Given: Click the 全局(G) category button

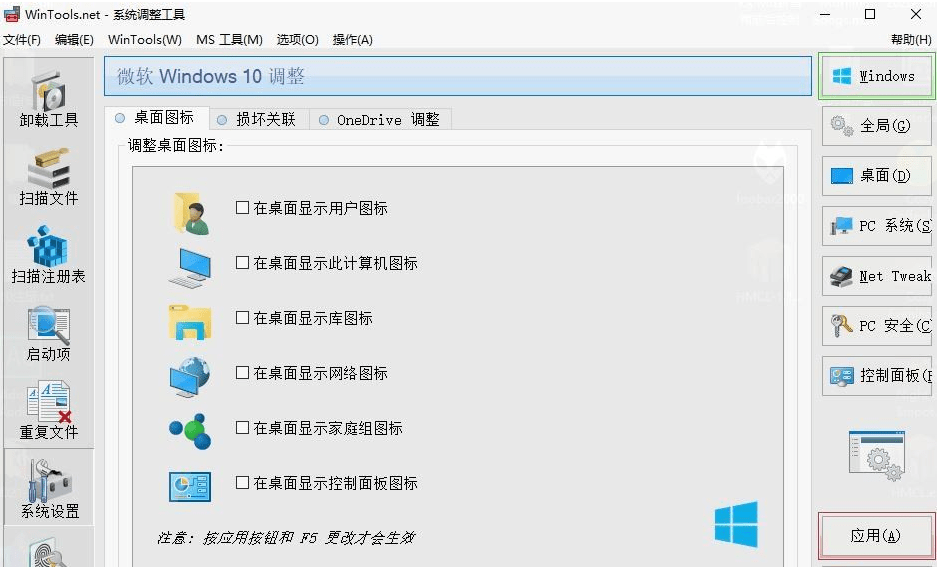Looking at the screenshot, I should (876, 126).
